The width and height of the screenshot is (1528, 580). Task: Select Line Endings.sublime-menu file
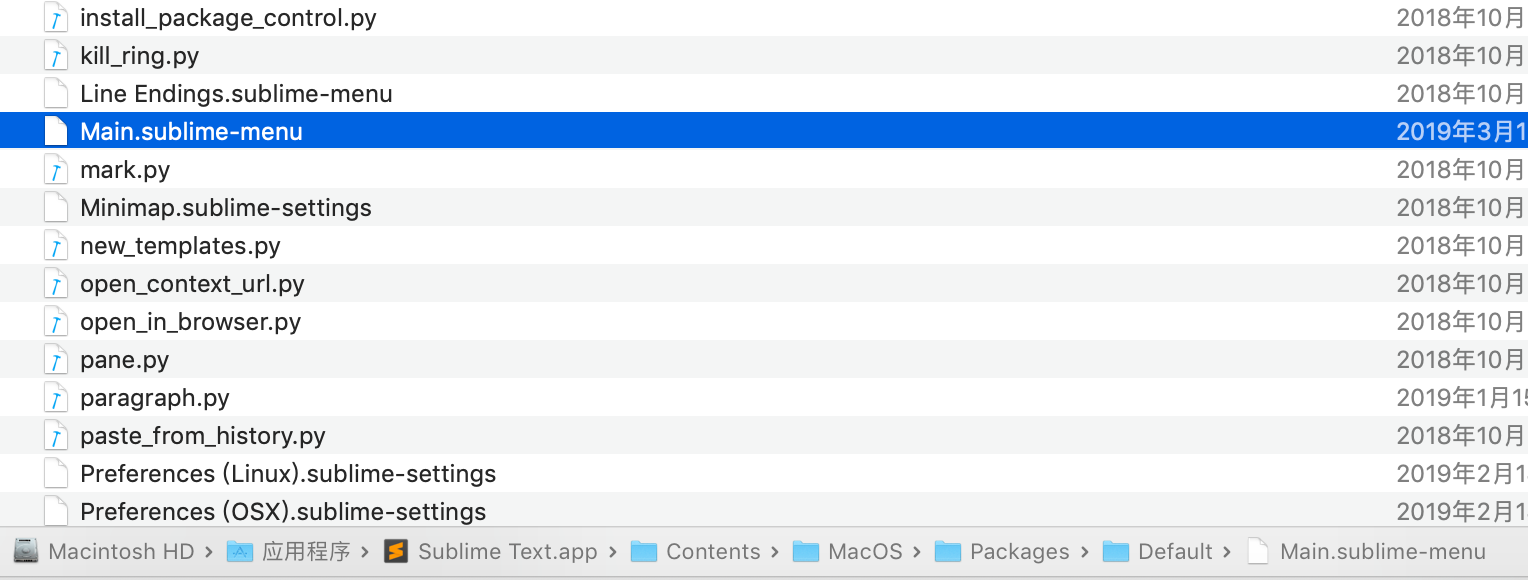point(764,94)
